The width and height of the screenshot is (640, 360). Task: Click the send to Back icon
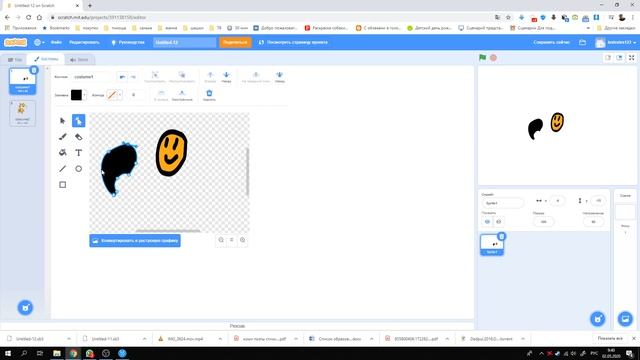[x=280, y=76]
